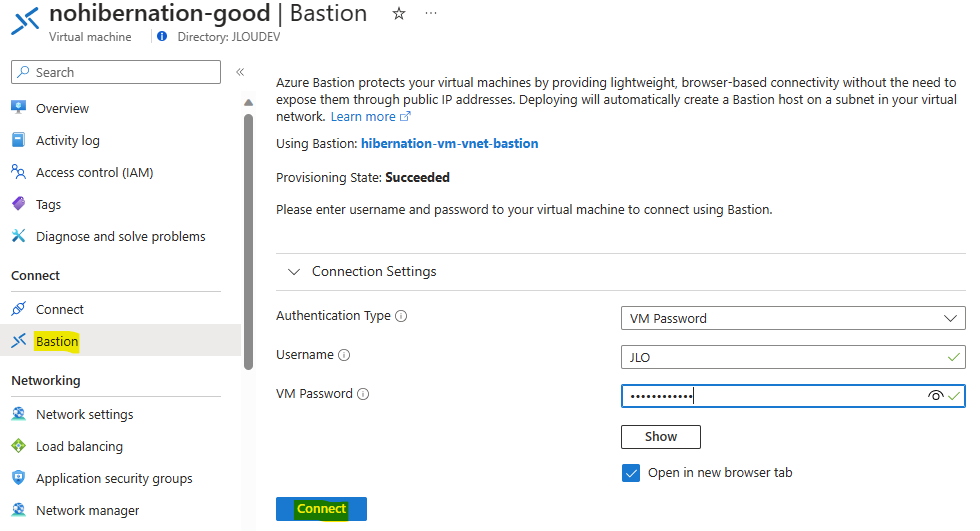Click the Bastion logo icon beside the VM title

point(26,21)
